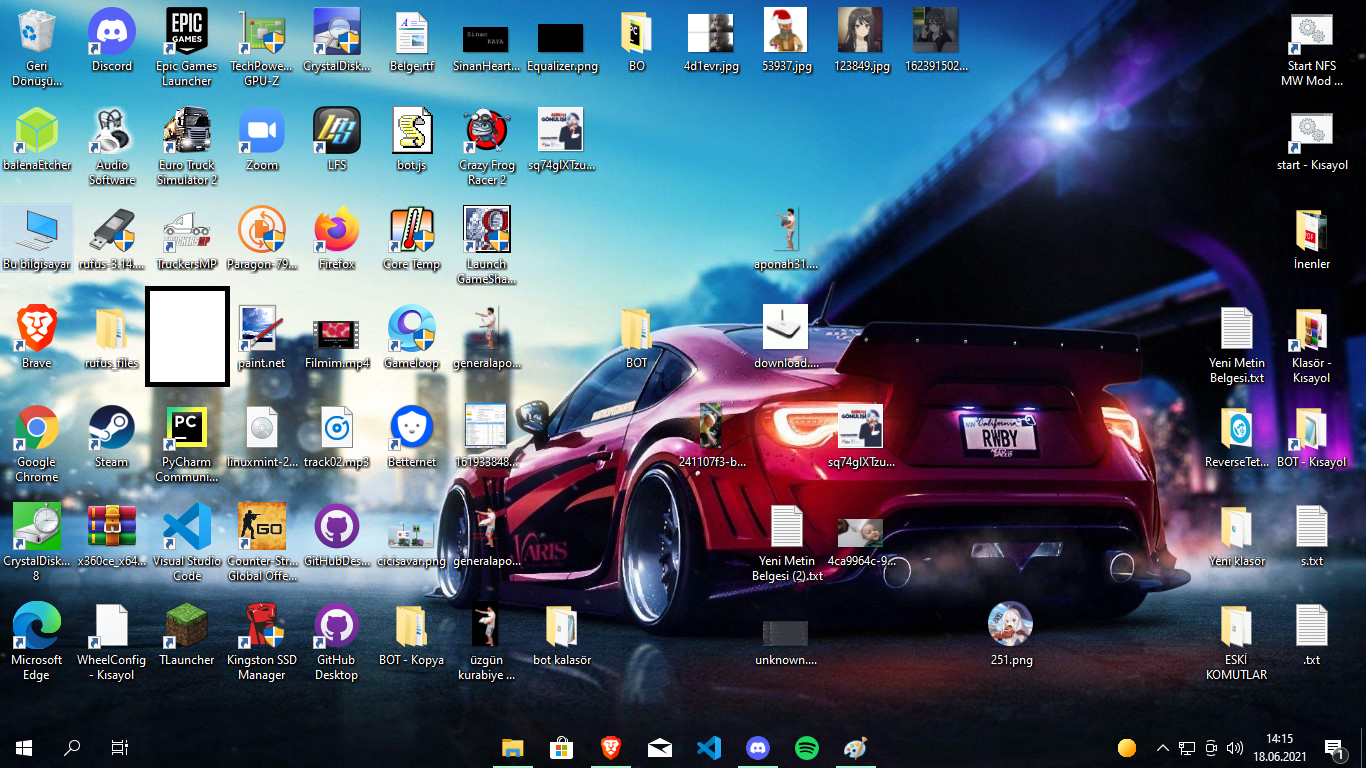Select the Betternet desktop icon
Screen dimensions: 1366x768
pyautogui.click(x=412, y=437)
